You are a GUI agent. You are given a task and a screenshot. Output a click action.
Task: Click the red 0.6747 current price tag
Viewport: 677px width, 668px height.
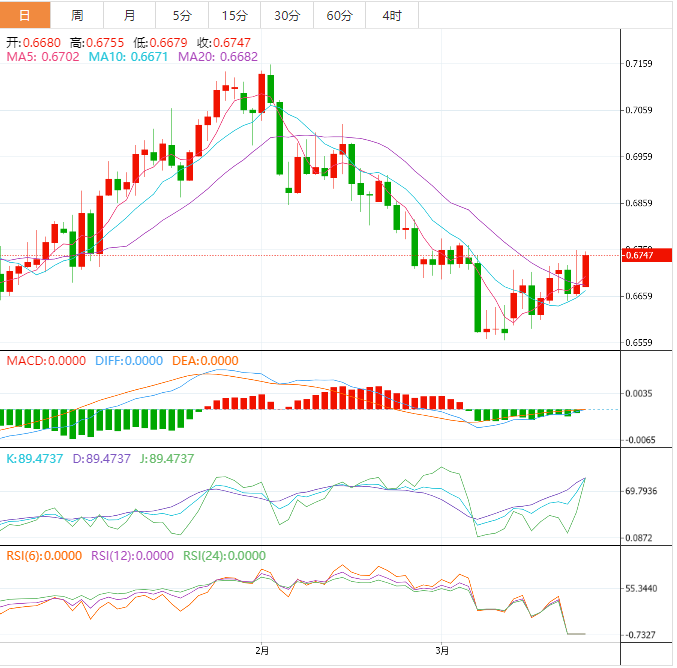coord(640,256)
